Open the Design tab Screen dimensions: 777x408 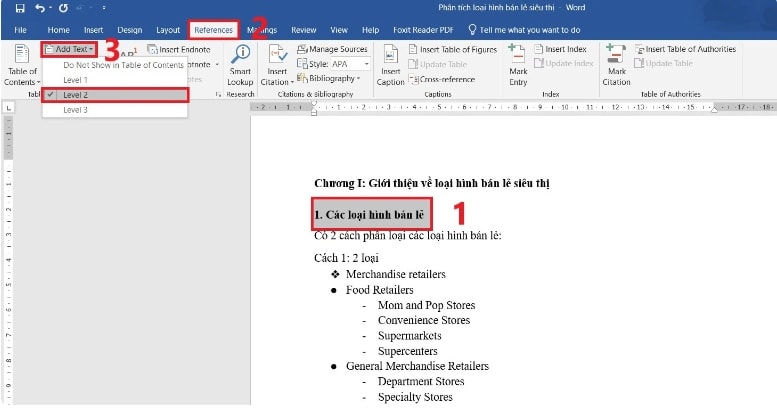pos(130,30)
